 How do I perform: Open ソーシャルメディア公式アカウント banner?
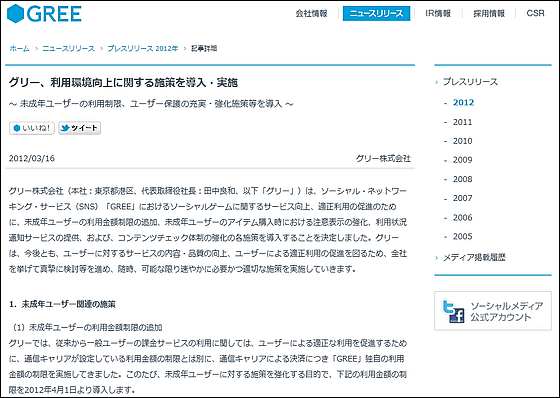tap(493, 311)
